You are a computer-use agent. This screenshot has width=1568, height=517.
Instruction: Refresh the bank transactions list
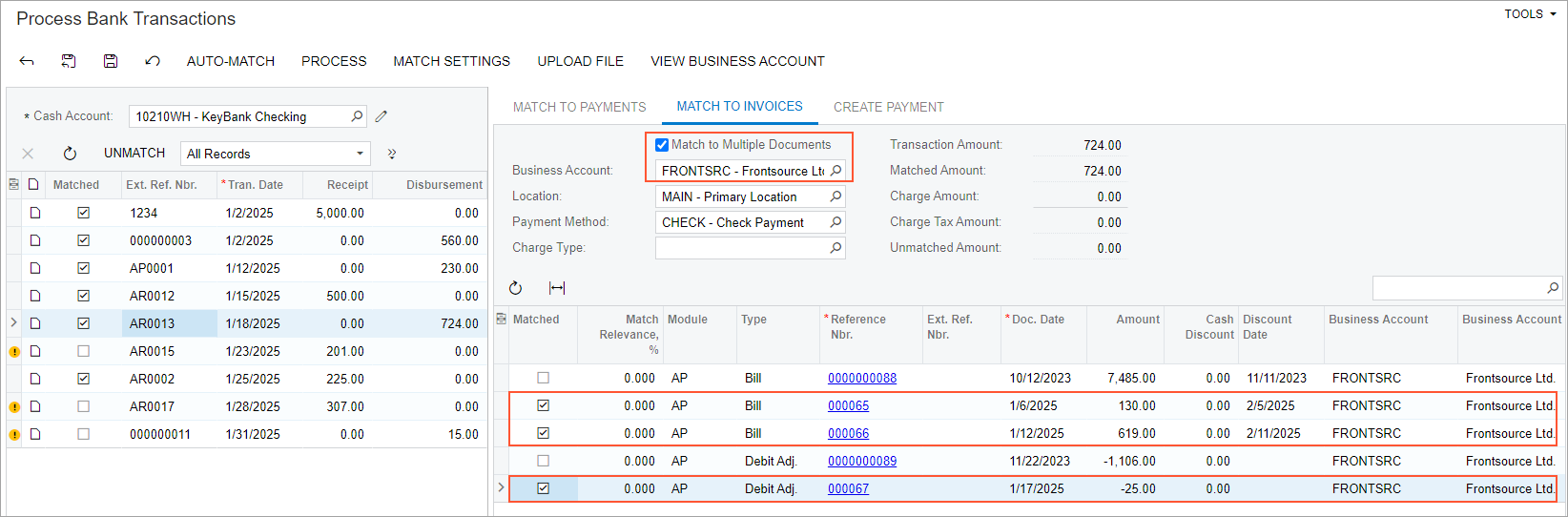pos(70,154)
